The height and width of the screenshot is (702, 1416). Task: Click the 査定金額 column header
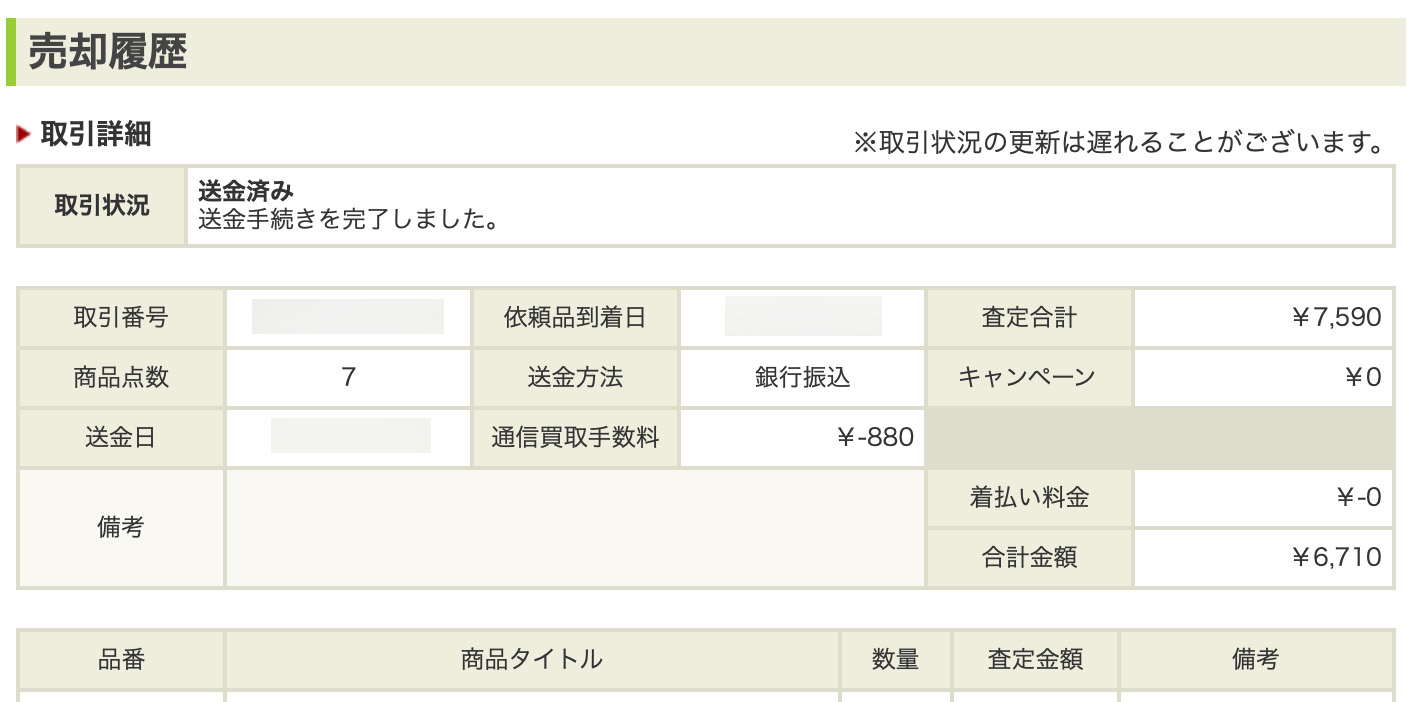tap(1035, 659)
